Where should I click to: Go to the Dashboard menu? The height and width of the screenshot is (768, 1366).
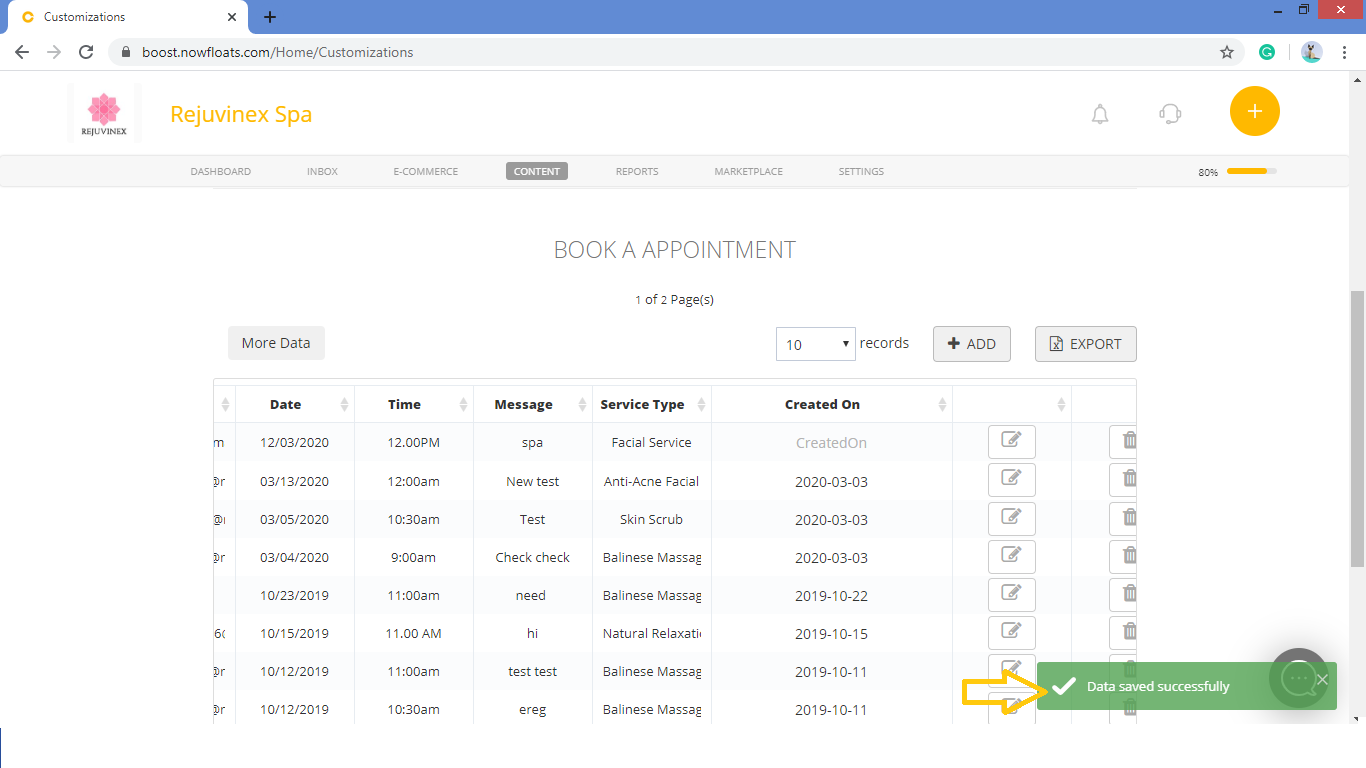point(221,171)
